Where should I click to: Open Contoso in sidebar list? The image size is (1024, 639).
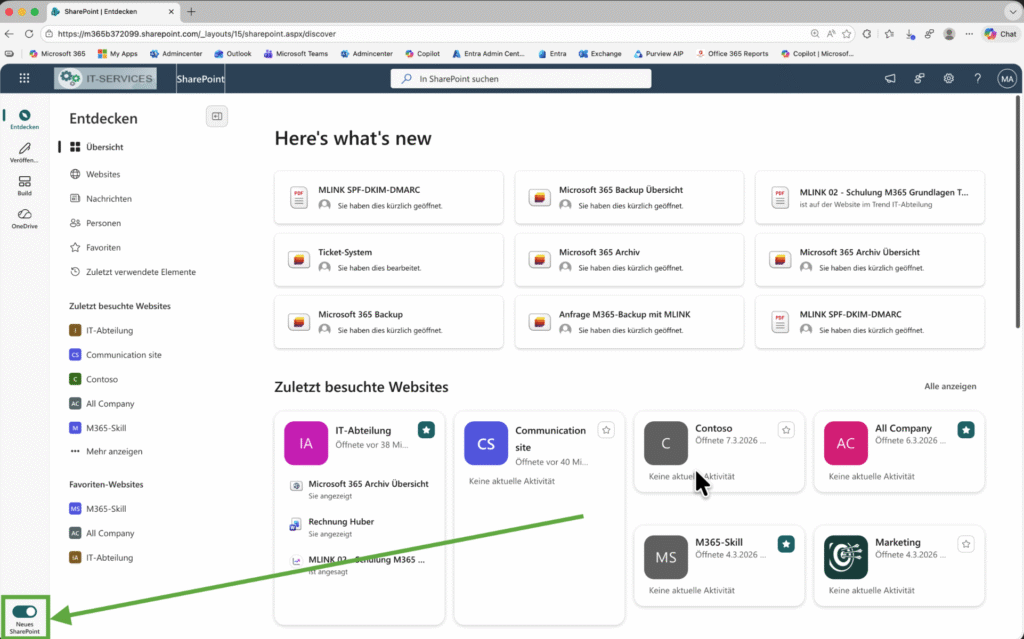pyautogui.click(x=102, y=379)
